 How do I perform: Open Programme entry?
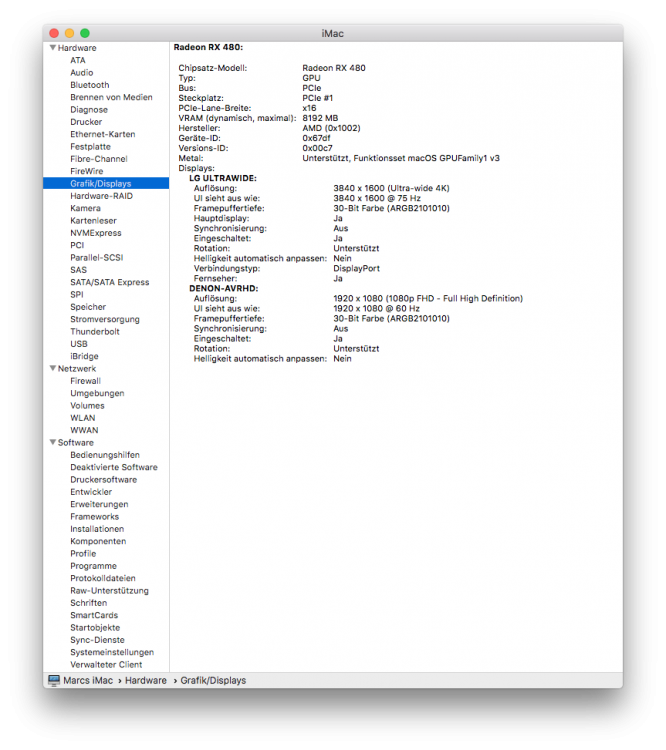pos(93,566)
